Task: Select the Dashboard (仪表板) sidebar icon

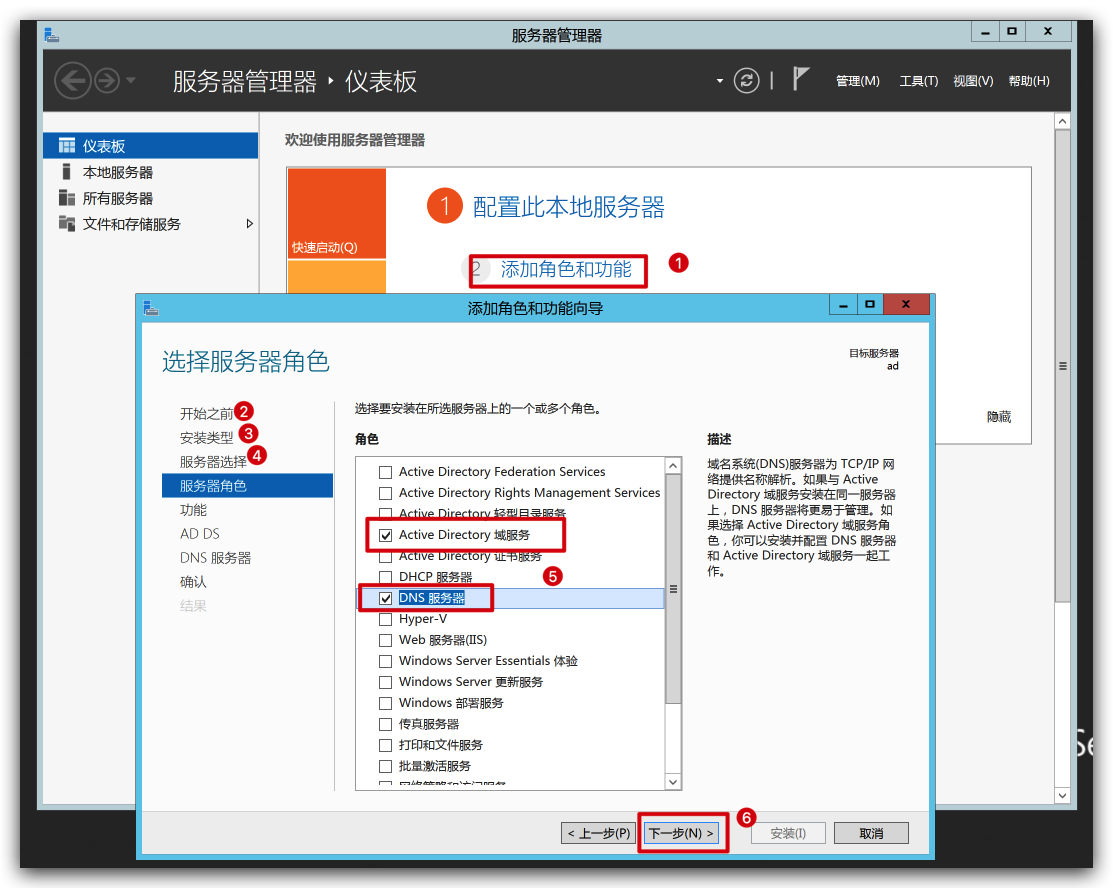Action: [67, 146]
